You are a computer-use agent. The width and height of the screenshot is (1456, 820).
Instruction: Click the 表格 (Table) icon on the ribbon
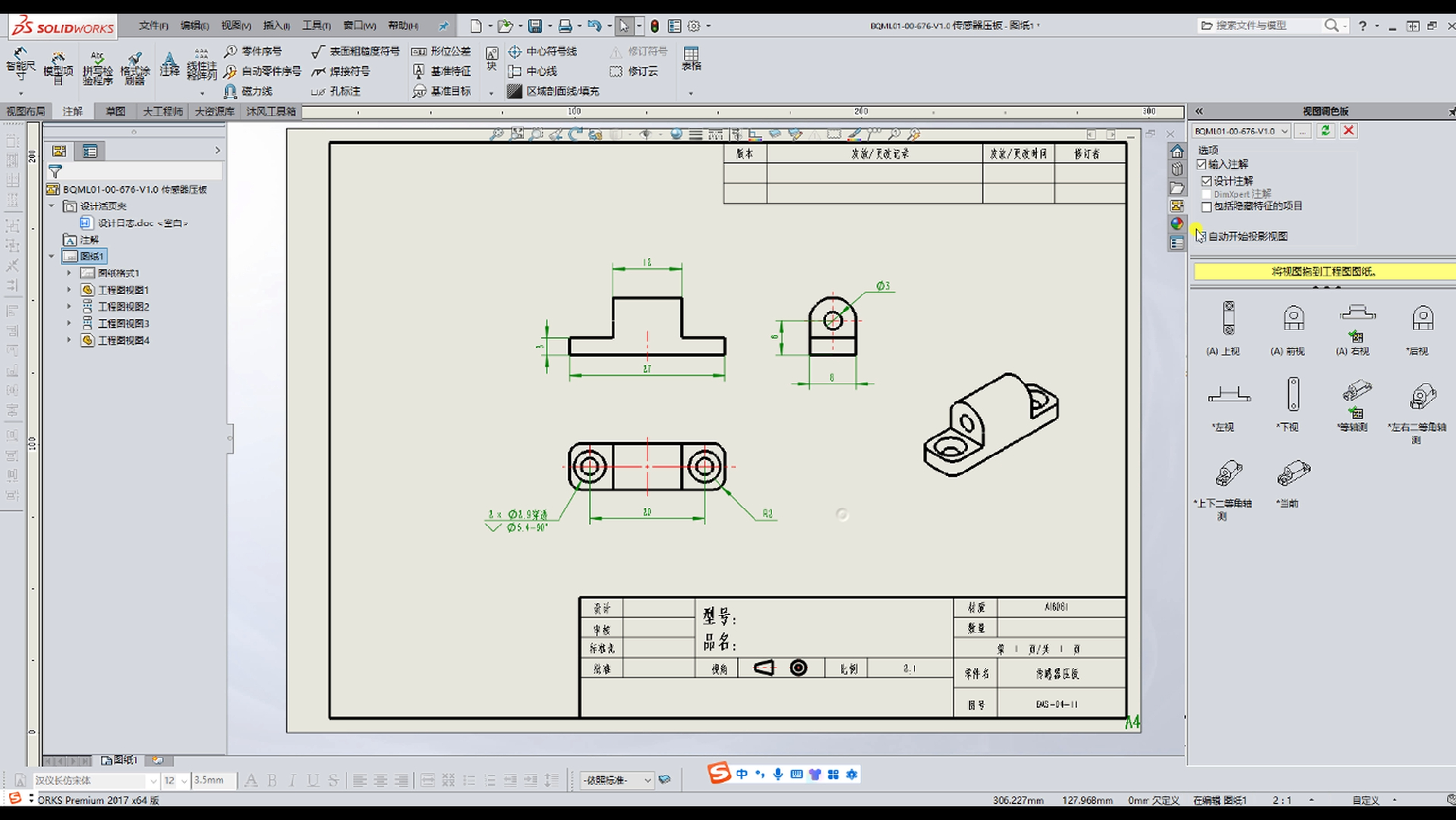[x=691, y=59]
